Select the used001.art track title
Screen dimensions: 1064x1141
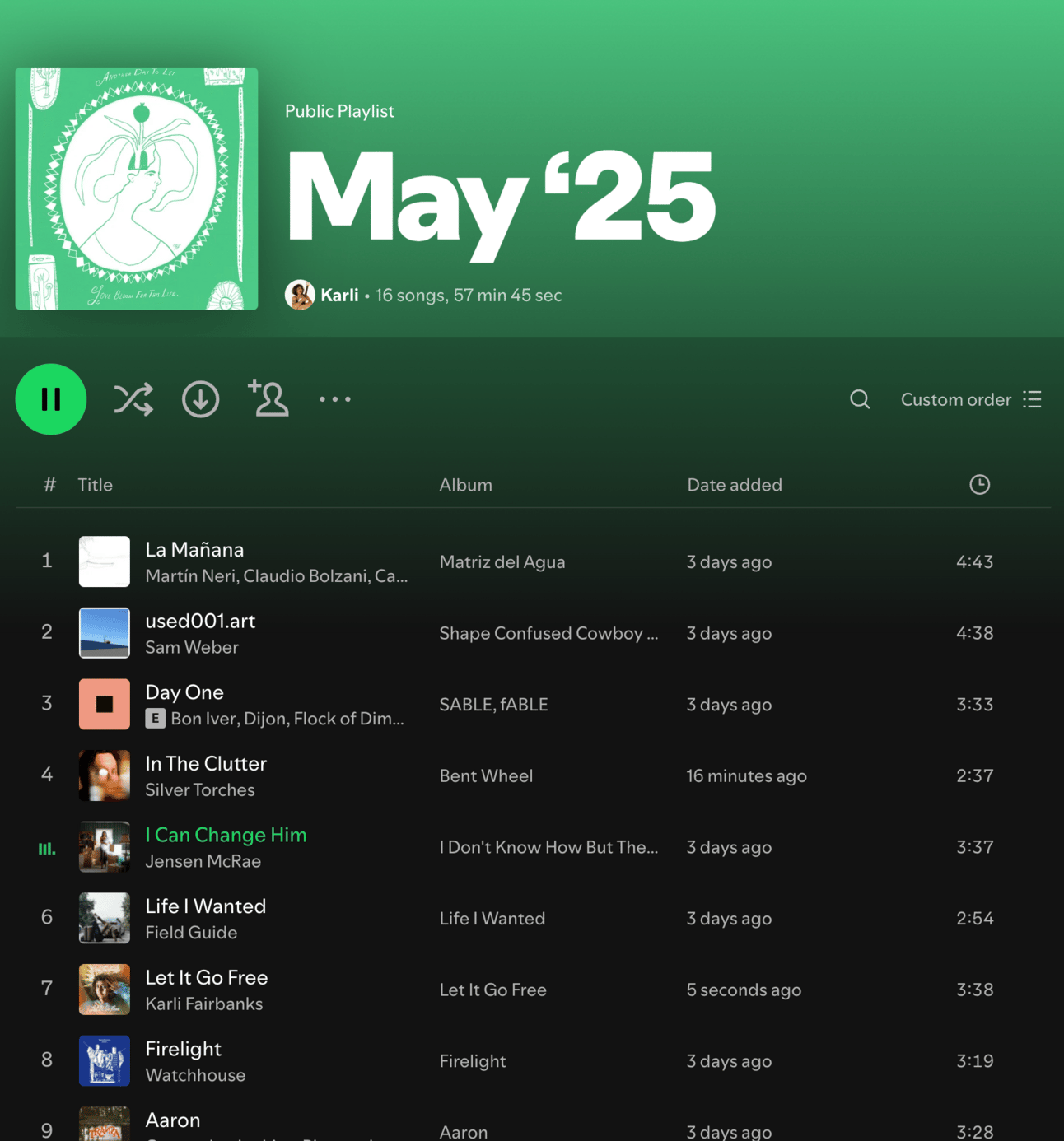[x=200, y=622]
